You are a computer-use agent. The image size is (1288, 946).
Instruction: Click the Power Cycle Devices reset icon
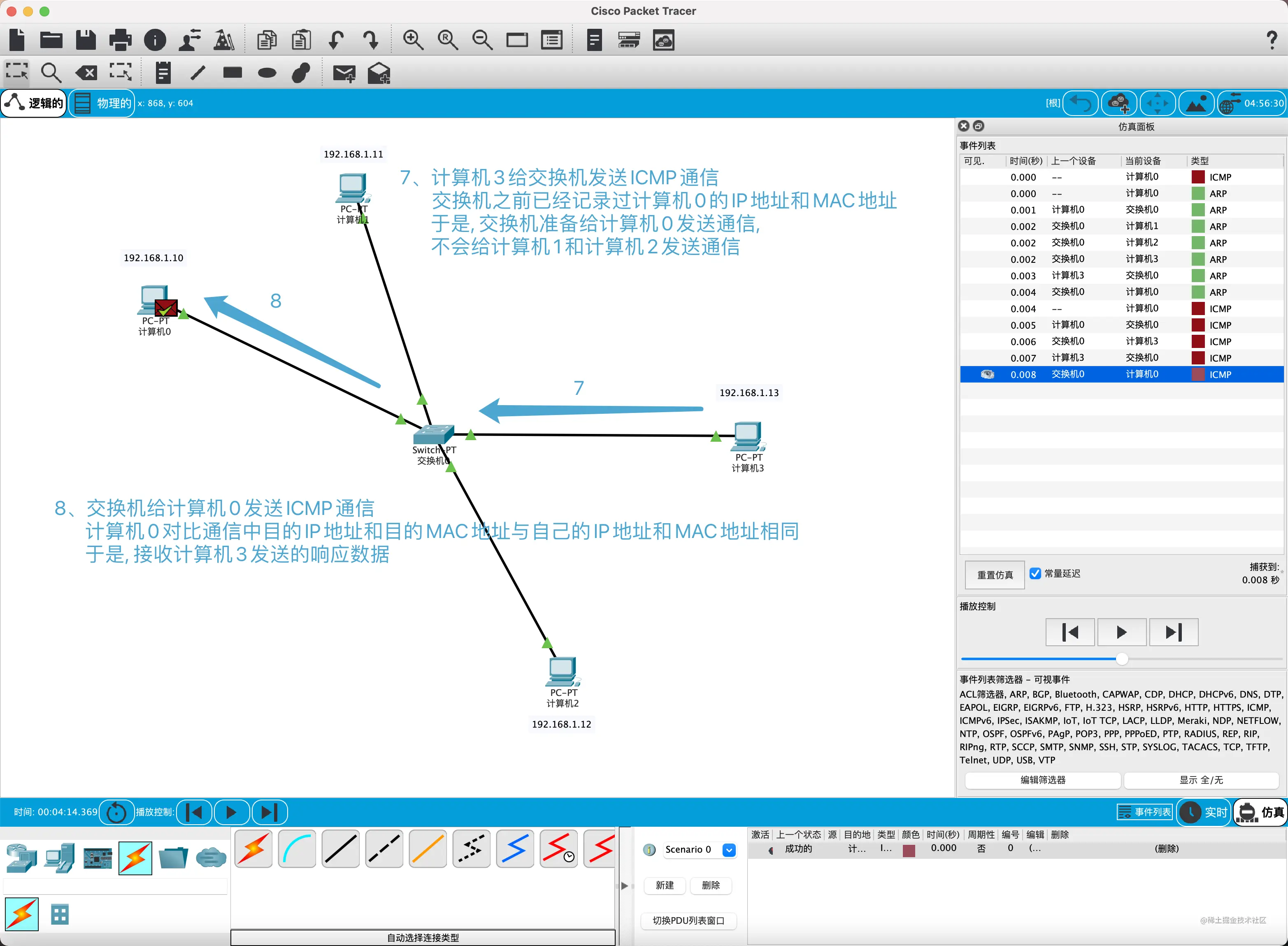(x=116, y=812)
